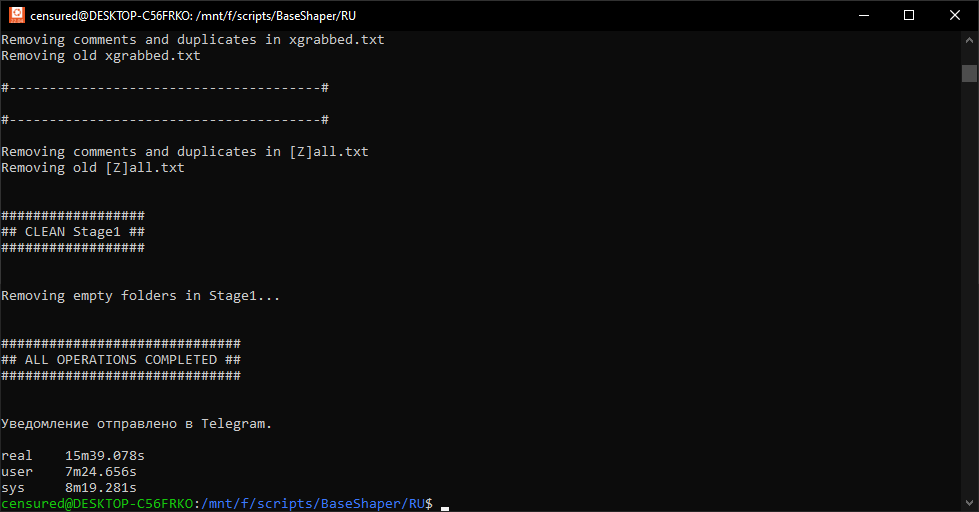Screen dimensions: 979x512
Task: Close the terminal window
Action: pos(955,15)
